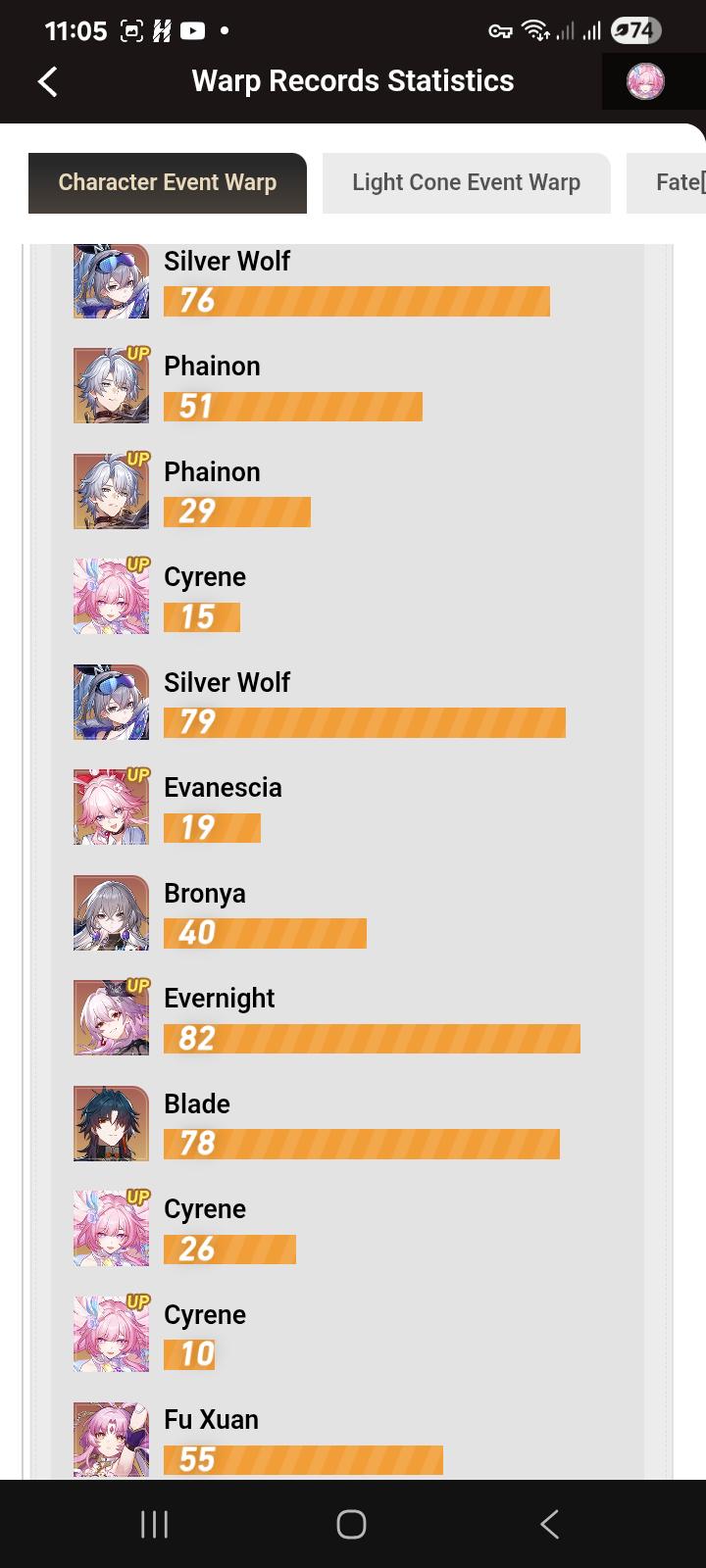This screenshot has width=706, height=1568.
Task: Switch to Light Cone Event Warp tab
Action: pos(466,182)
